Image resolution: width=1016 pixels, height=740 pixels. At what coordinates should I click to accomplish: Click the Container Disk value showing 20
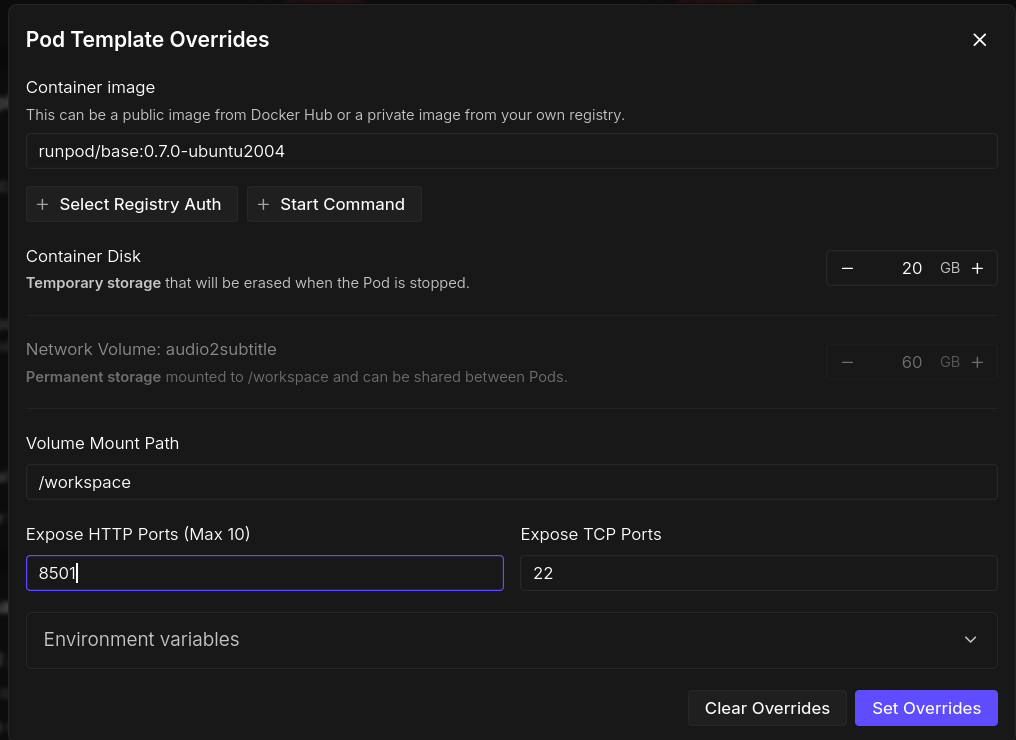[911, 268]
